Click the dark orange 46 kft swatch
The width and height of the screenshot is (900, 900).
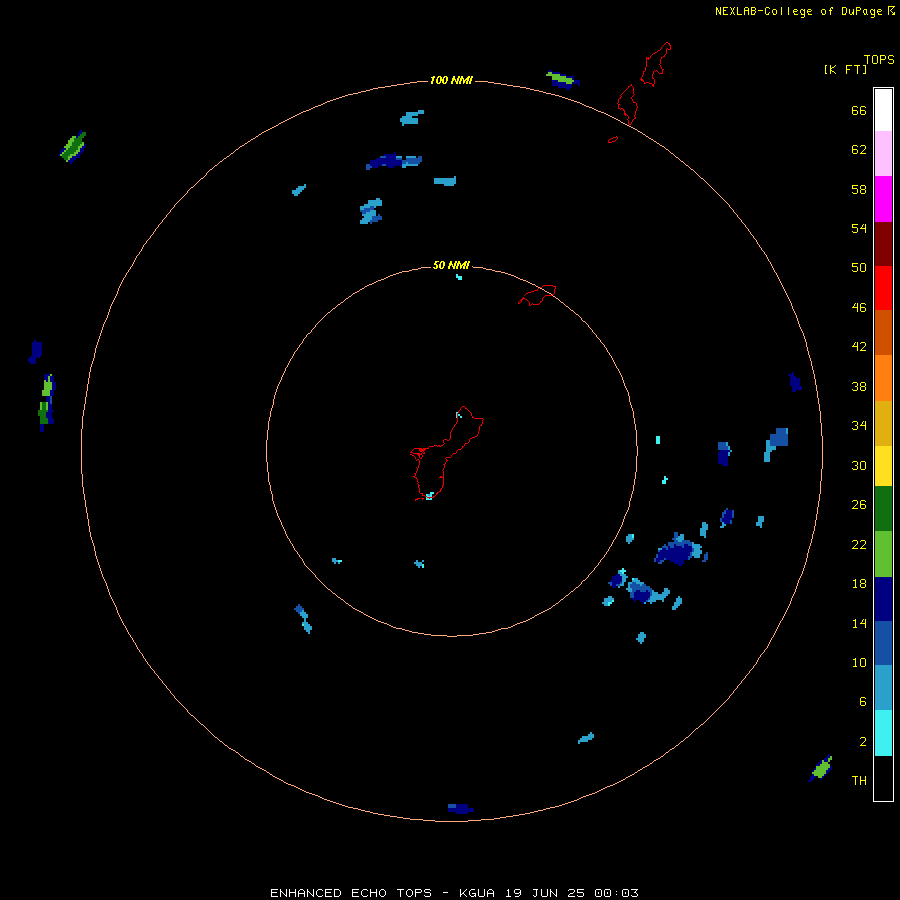[x=883, y=332]
